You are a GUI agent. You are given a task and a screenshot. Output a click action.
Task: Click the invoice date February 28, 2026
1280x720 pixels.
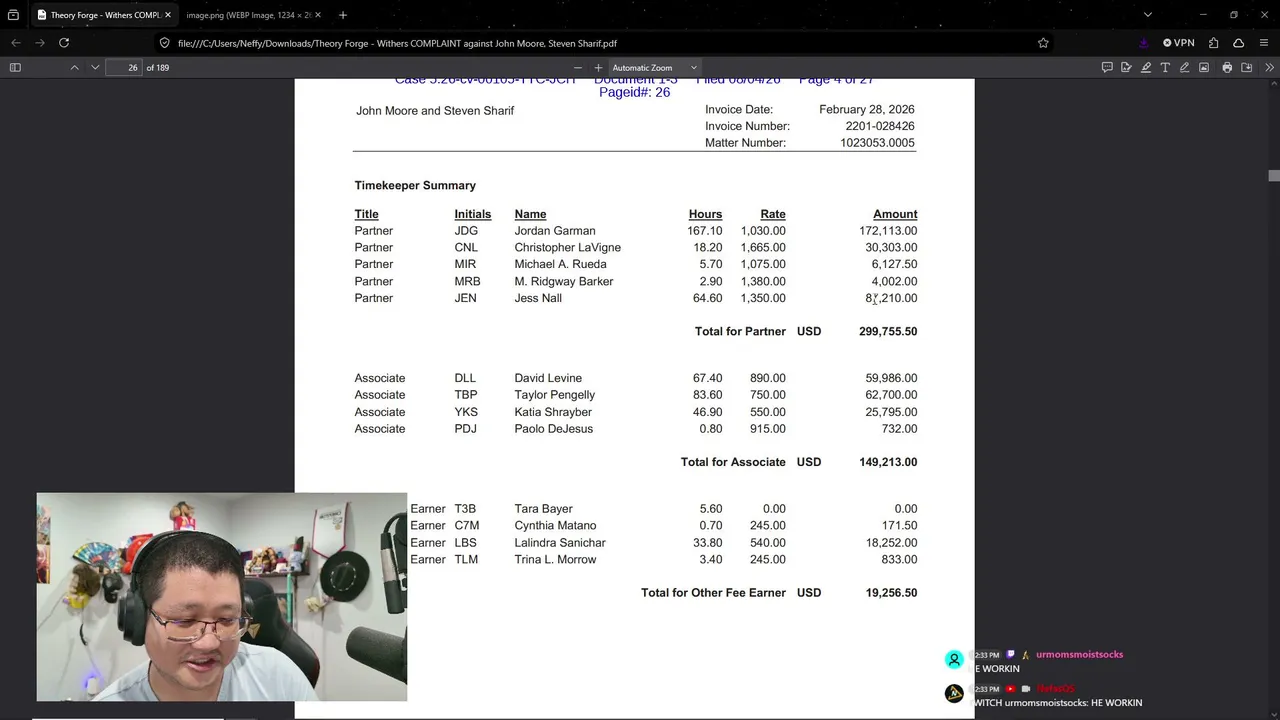click(867, 109)
